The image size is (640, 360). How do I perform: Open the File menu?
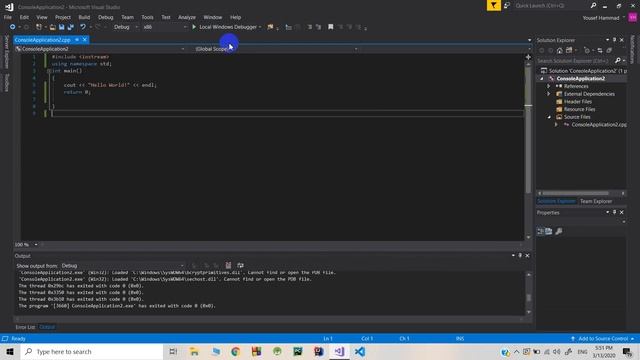pyautogui.click(x=8, y=17)
